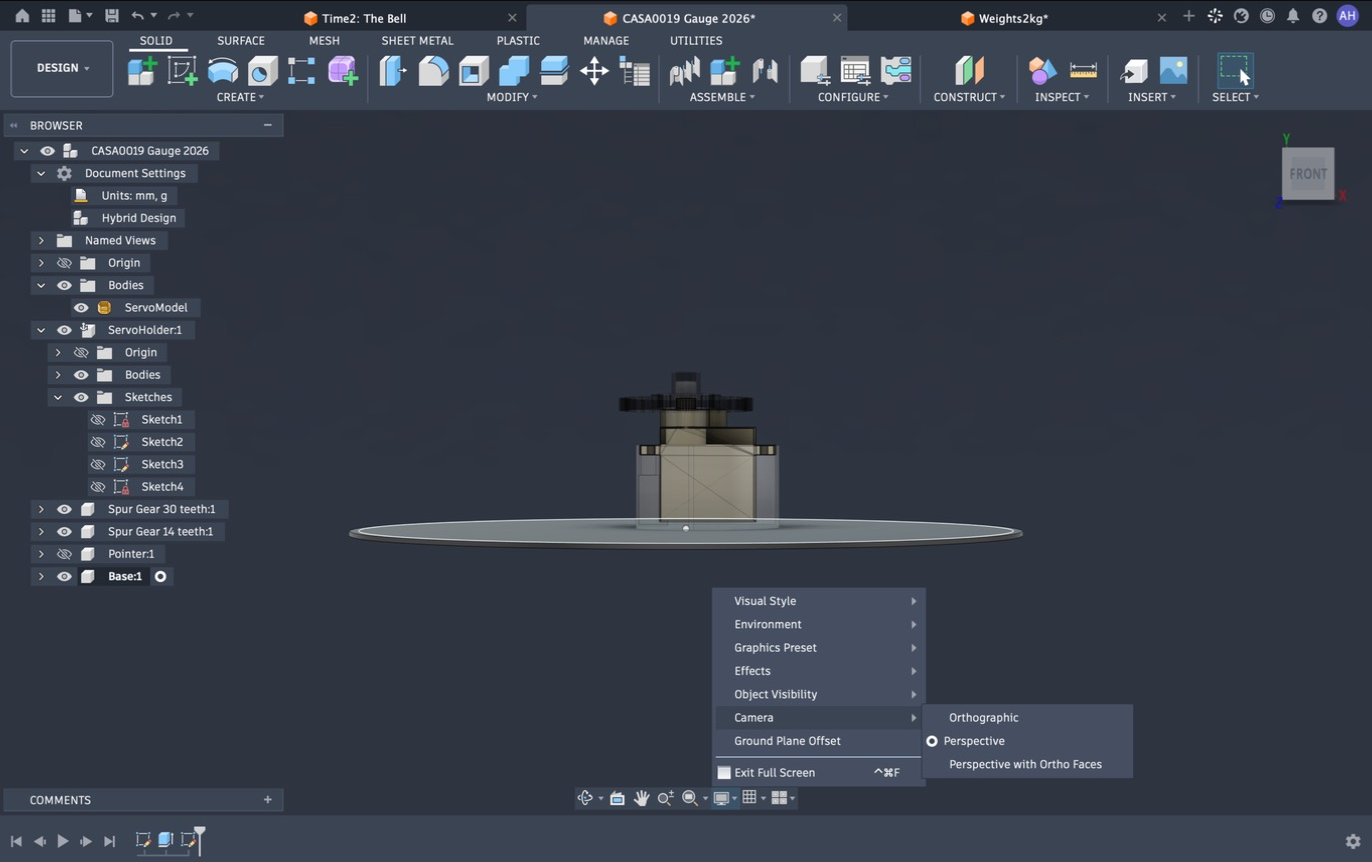This screenshot has height=862, width=1372.
Task: Choose the Shell tool icon
Action: (473, 70)
